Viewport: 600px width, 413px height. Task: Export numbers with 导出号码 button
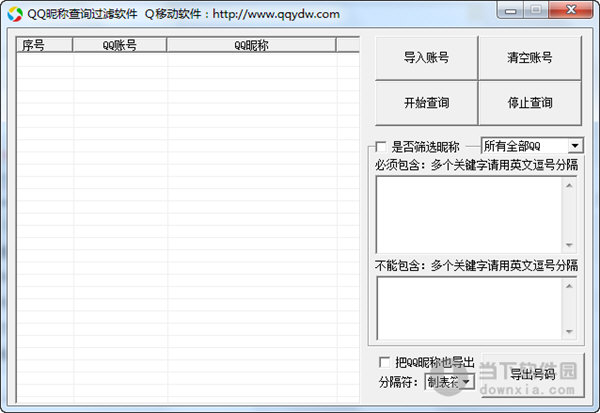click(x=533, y=375)
